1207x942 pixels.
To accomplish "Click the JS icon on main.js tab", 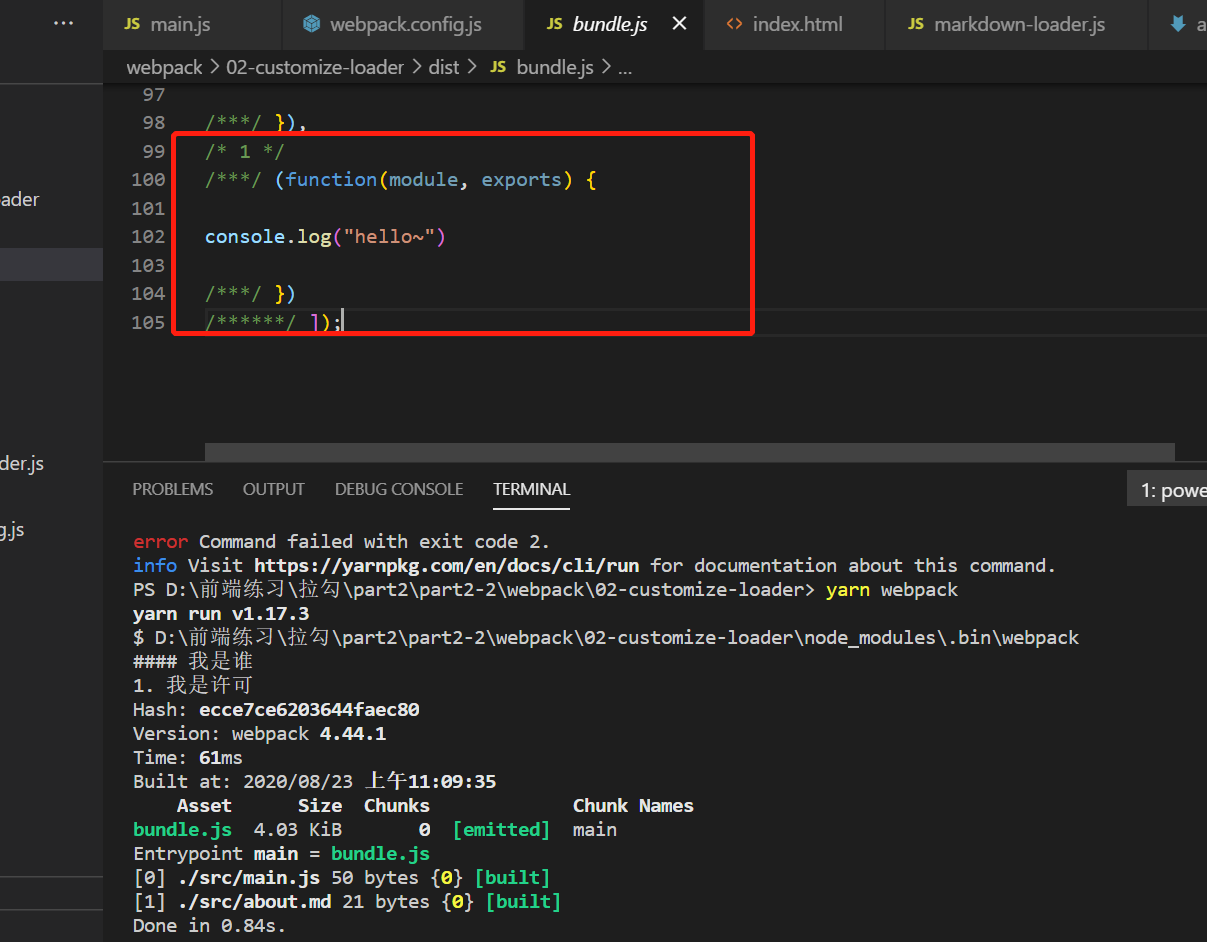I will (x=132, y=24).
